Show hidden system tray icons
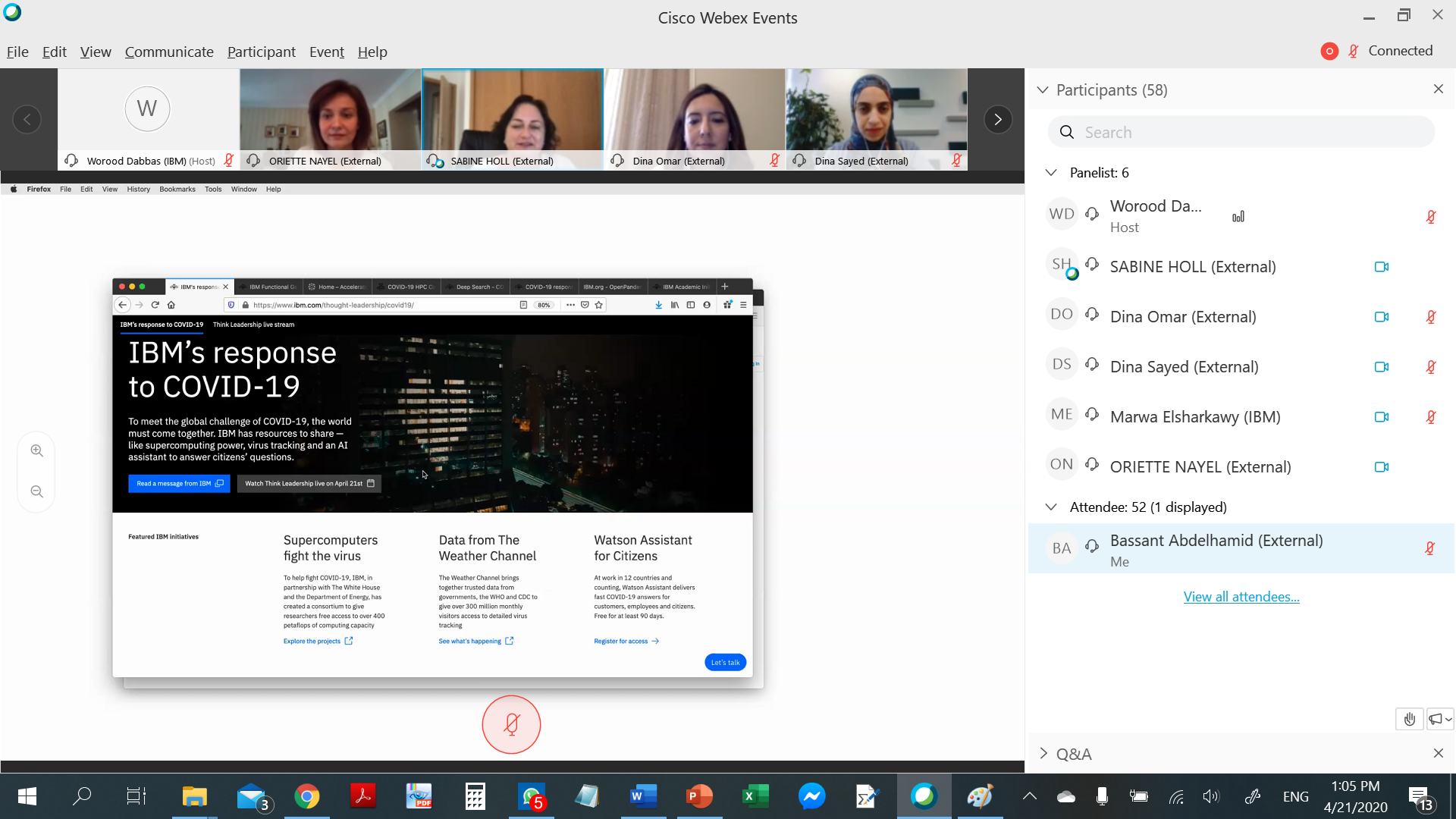The image size is (1456, 819). coord(1029,796)
